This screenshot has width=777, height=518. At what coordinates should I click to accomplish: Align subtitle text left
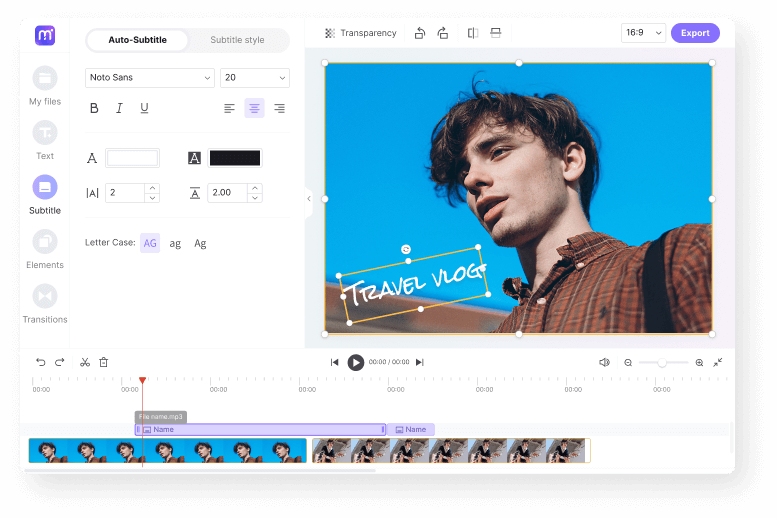coord(229,108)
